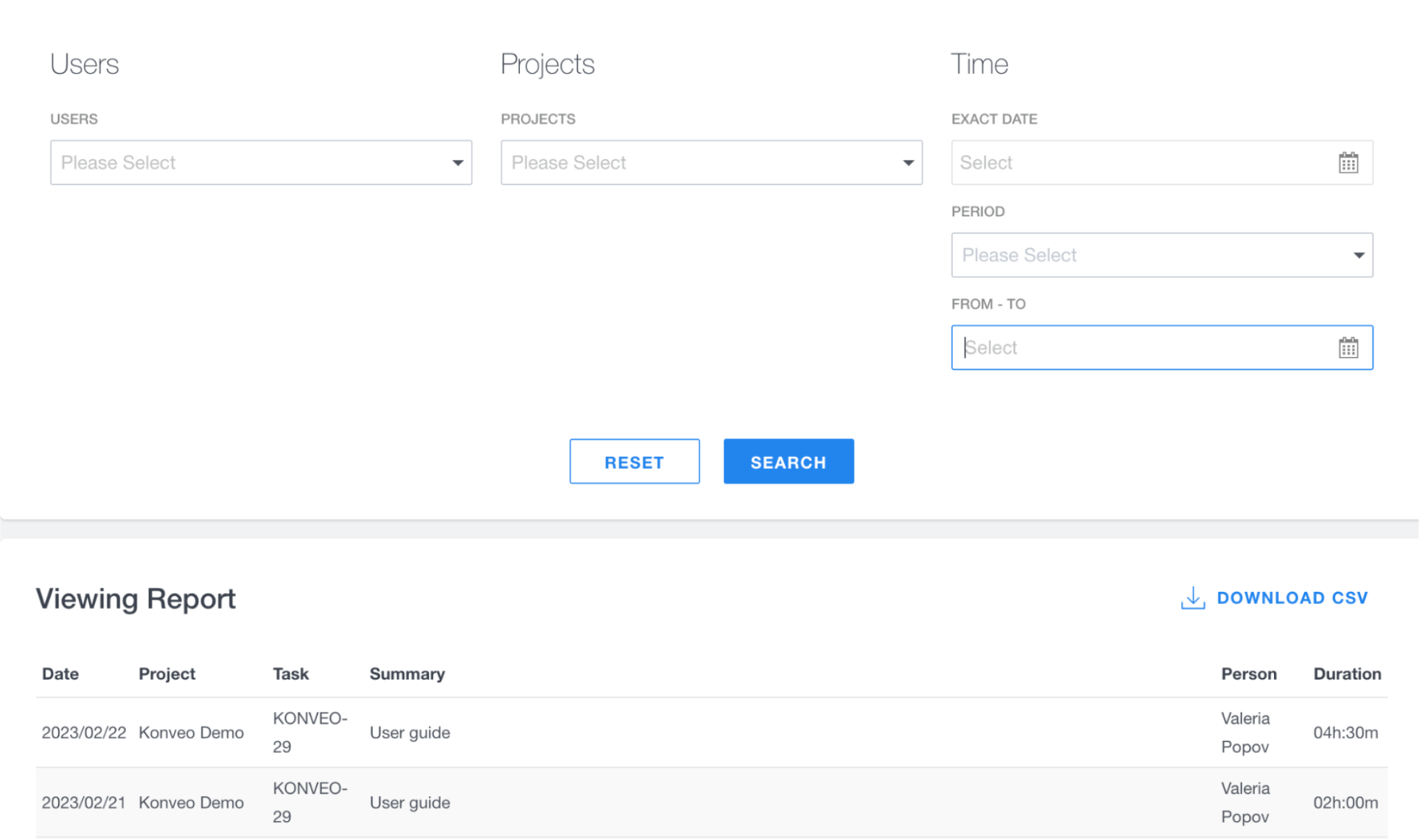Select the 2023/02/22 report row
Screen dimensions: 1419x840
pyautogui.click(x=711, y=732)
